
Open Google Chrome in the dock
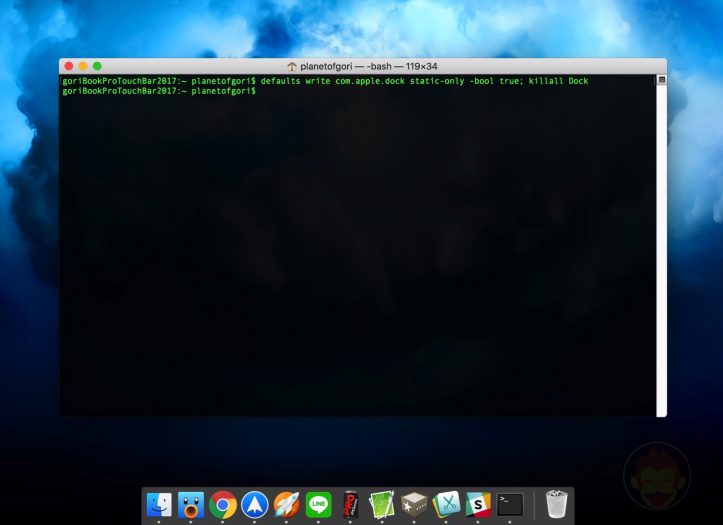click(223, 504)
